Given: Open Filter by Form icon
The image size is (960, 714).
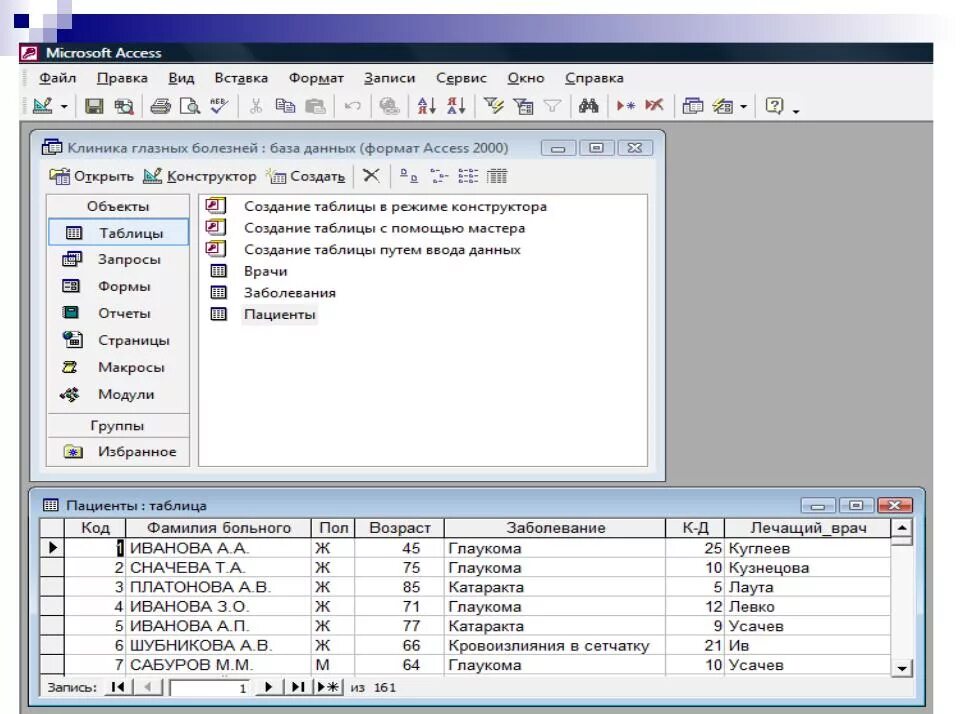Looking at the screenshot, I should coord(523,106).
